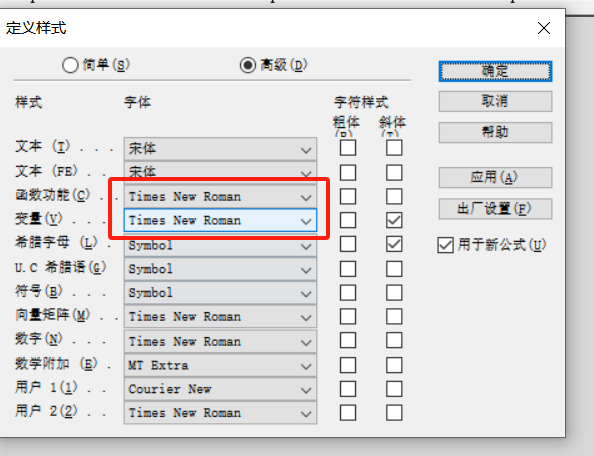Viewport: 594px width, 456px height.
Task: Click the 字符样式 column header
Action: tap(361, 102)
